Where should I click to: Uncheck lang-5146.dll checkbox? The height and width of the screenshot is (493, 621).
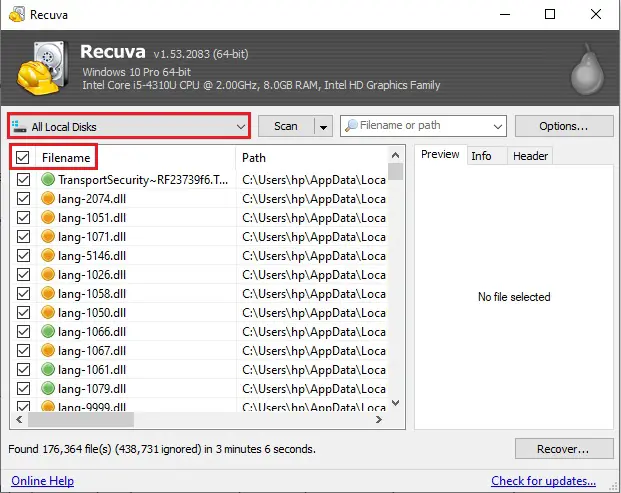pyautogui.click(x=23, y=255)
